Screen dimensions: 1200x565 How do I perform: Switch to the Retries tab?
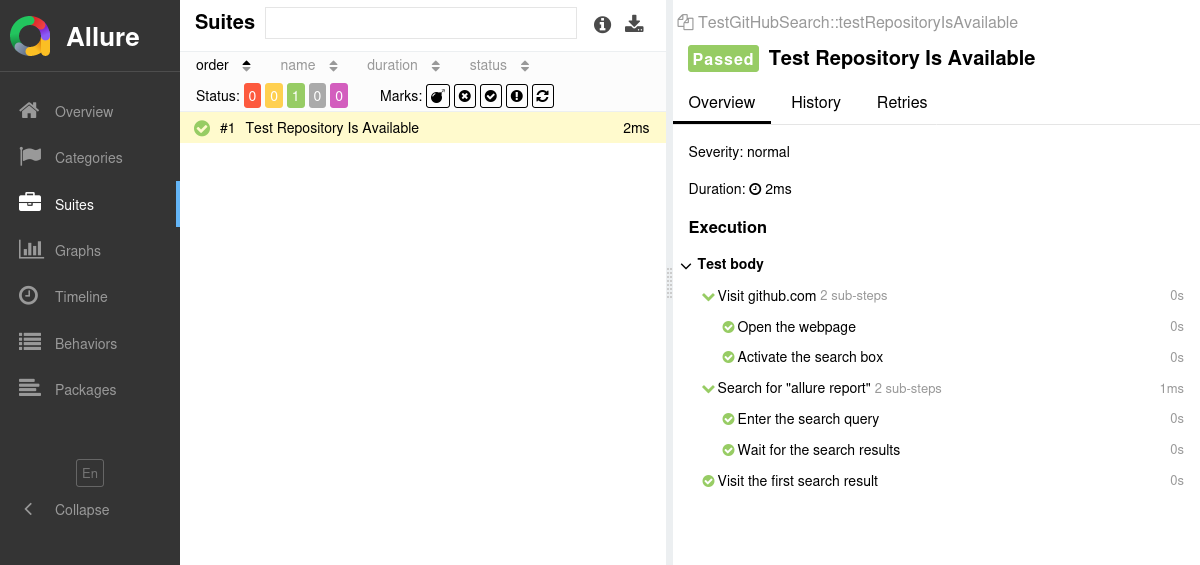pos(901,103)
